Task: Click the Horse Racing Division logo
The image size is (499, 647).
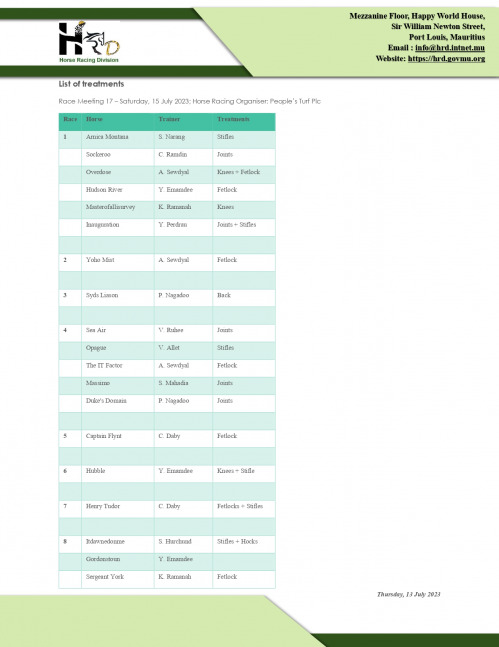Action: point(89,42)
